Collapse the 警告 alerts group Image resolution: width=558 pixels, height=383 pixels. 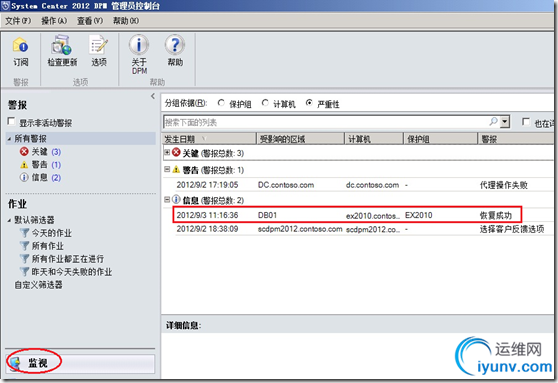(x=167, y=169)
